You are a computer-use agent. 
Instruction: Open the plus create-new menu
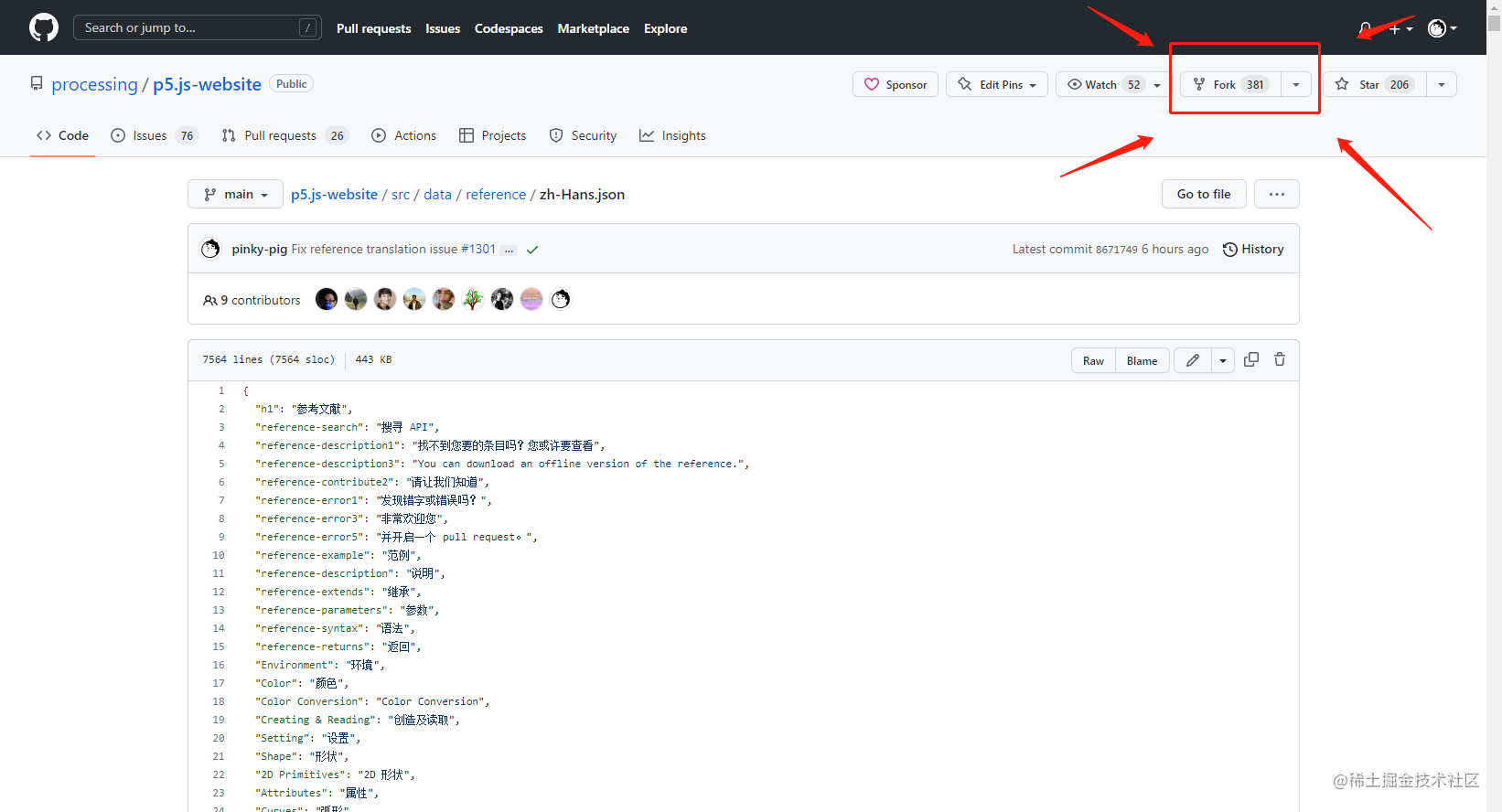pos(1400,28)
